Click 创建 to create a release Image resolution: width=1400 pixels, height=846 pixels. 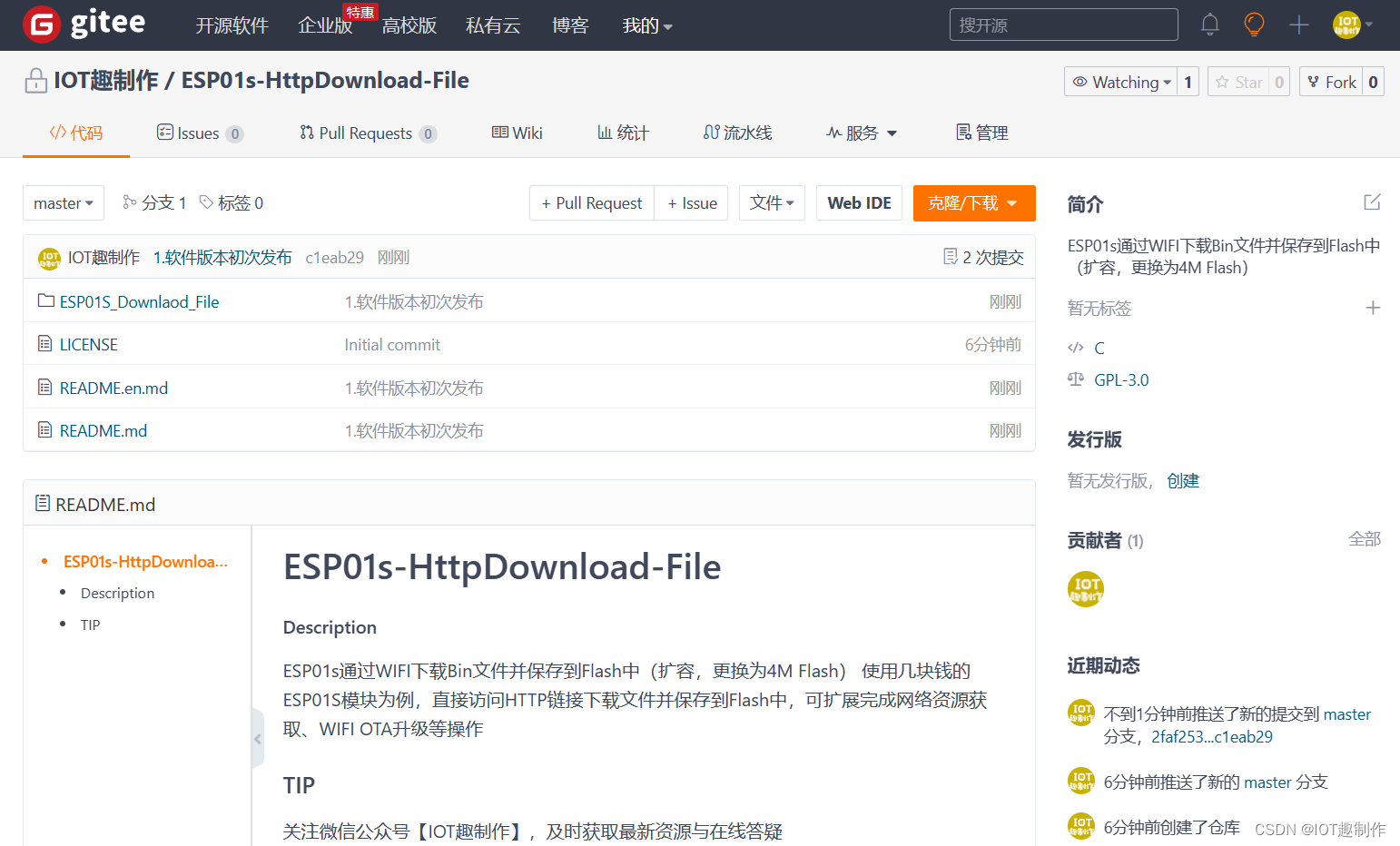tap(1183, 481)
